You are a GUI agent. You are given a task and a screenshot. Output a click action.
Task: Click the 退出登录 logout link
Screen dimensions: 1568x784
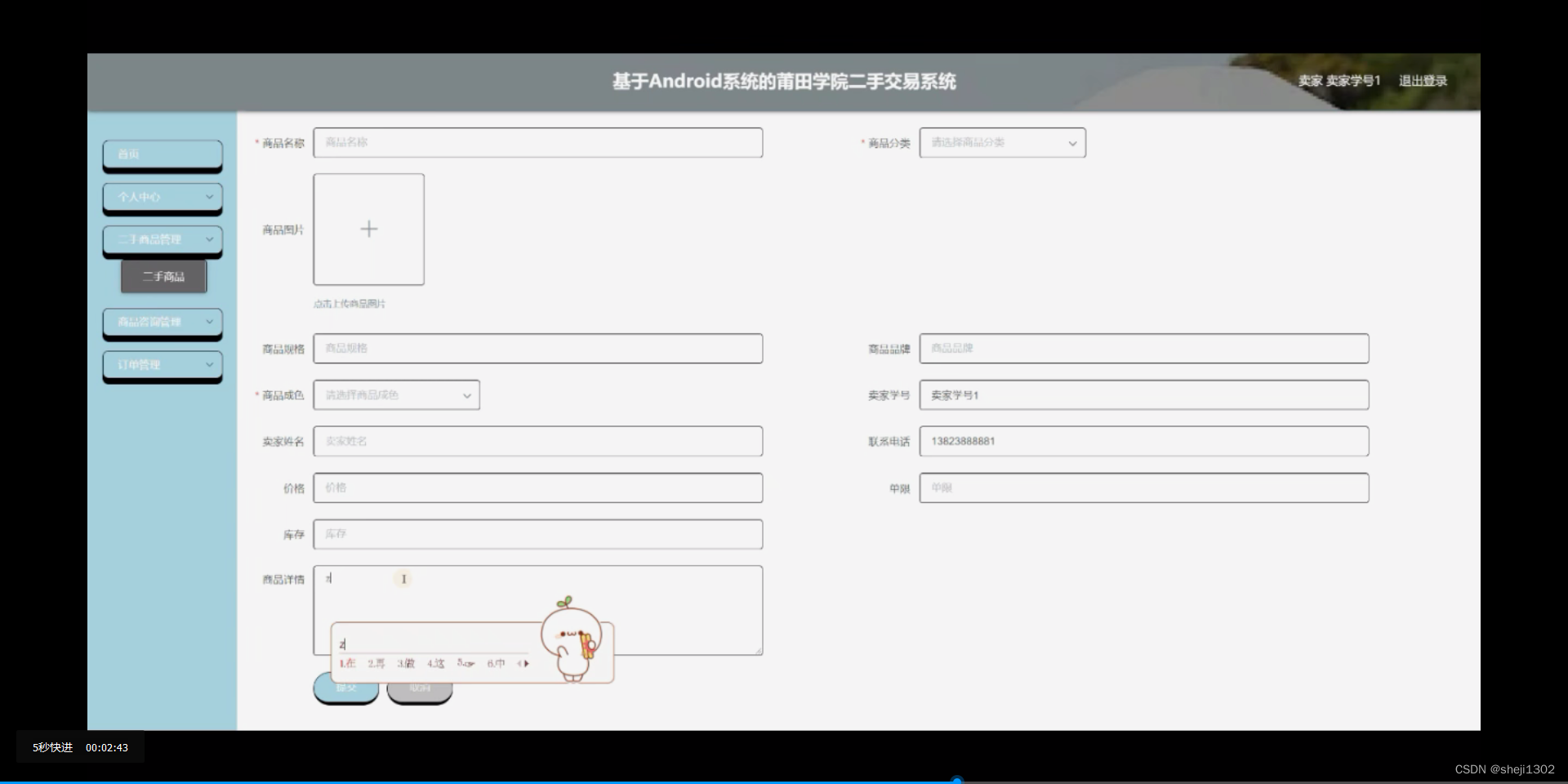(1422, 81)
